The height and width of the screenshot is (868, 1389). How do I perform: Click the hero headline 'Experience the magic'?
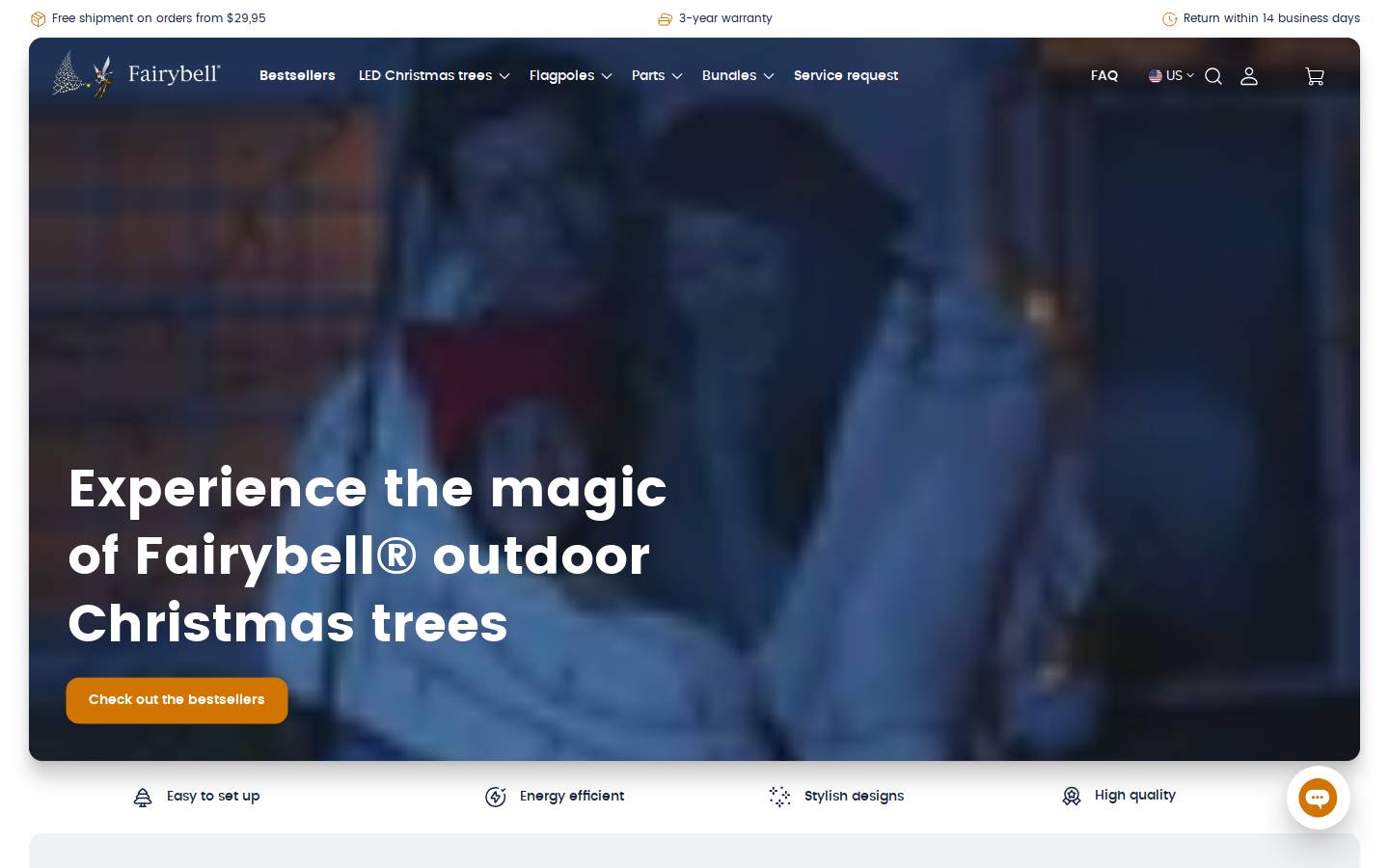point(368,489)
